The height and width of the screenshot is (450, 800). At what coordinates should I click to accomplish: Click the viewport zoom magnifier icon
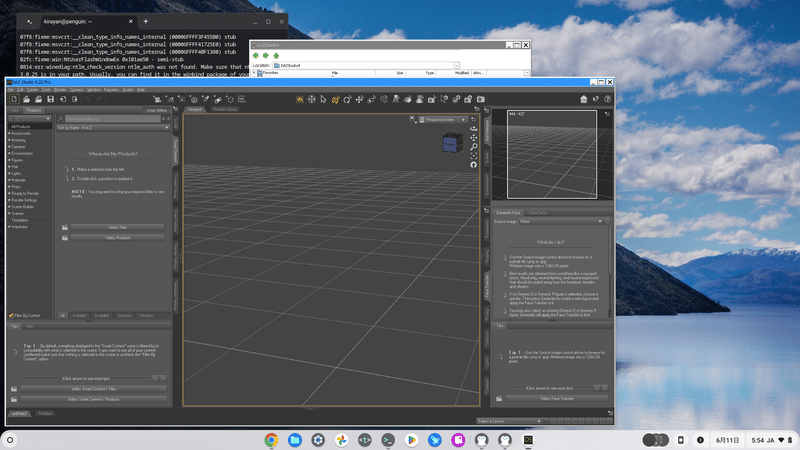tap(473, 147)
